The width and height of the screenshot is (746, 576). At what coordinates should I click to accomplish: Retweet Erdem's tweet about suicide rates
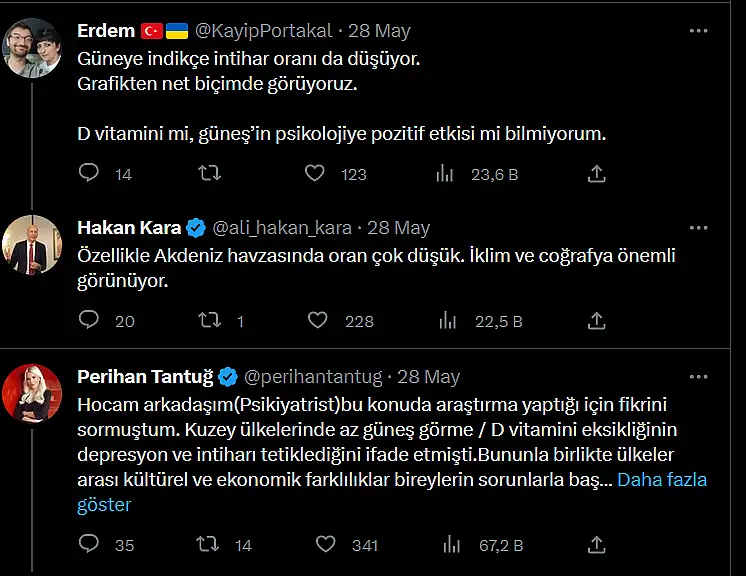tap(210, 174)
